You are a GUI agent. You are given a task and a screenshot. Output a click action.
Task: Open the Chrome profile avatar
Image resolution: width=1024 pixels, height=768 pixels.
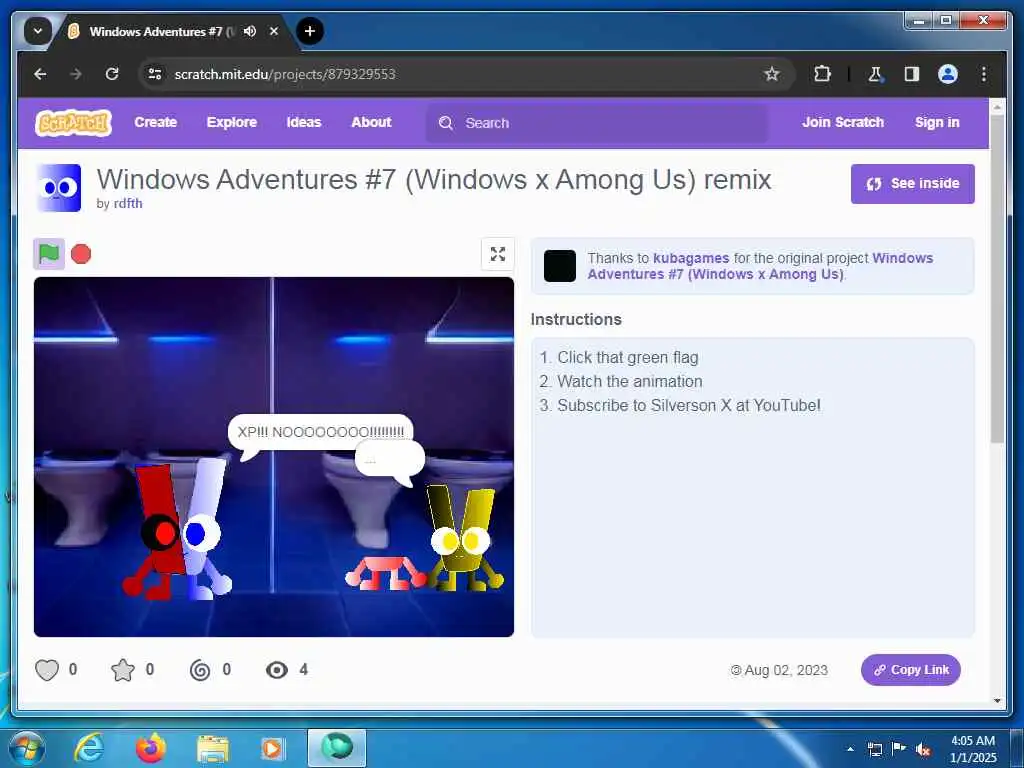pos(948,74)
